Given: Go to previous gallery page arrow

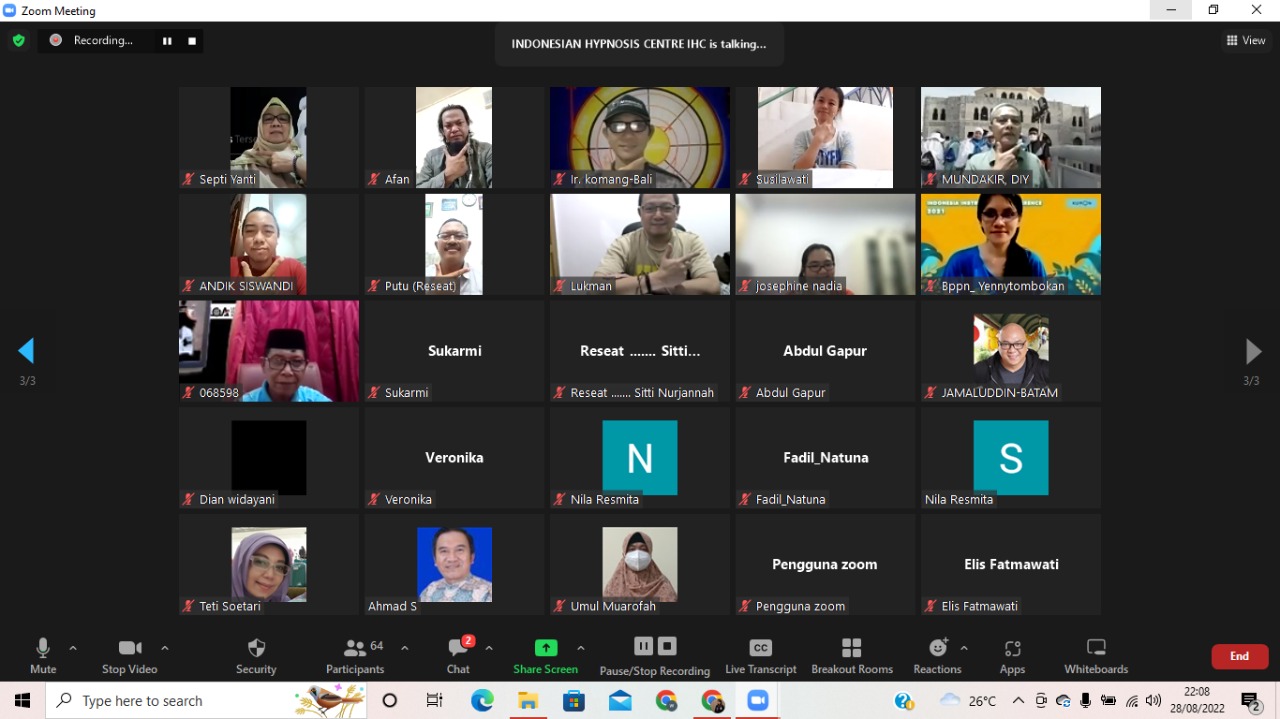Looking at the screenshot, I should click(x=26, y=351).
